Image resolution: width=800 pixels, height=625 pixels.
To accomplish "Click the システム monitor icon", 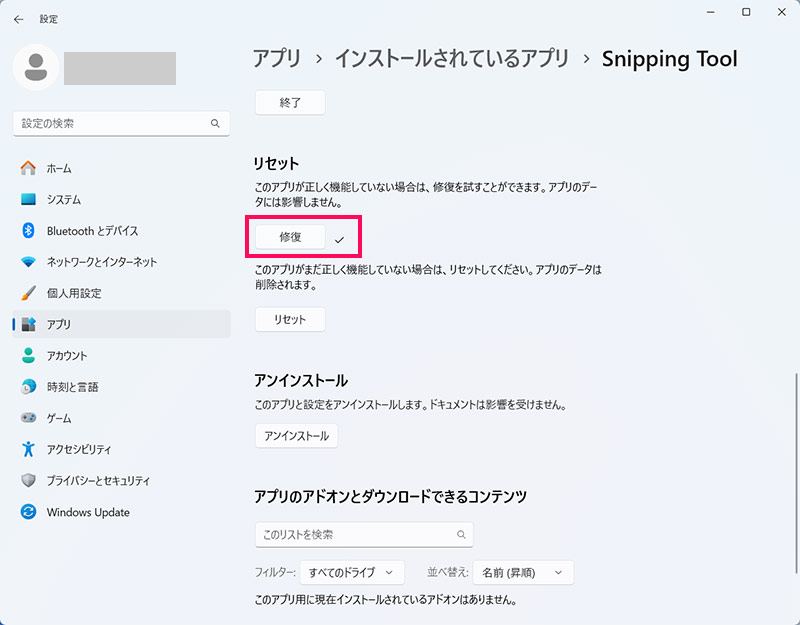I will point(29,199).
